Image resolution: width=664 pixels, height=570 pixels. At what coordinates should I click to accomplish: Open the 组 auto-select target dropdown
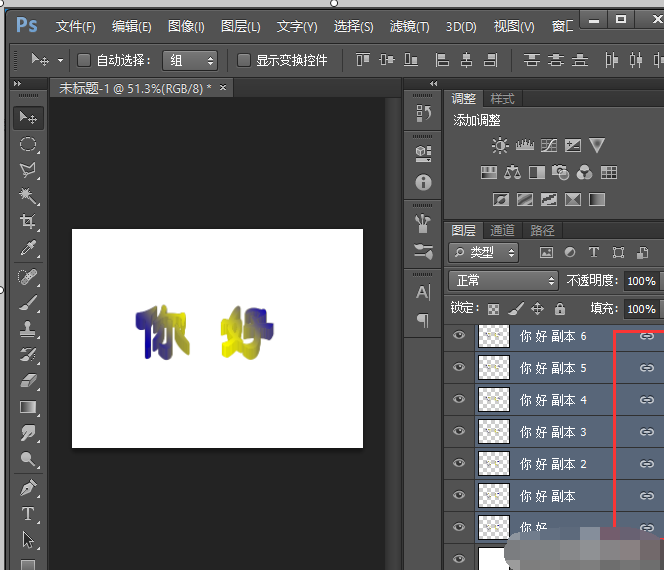(190, 60)
